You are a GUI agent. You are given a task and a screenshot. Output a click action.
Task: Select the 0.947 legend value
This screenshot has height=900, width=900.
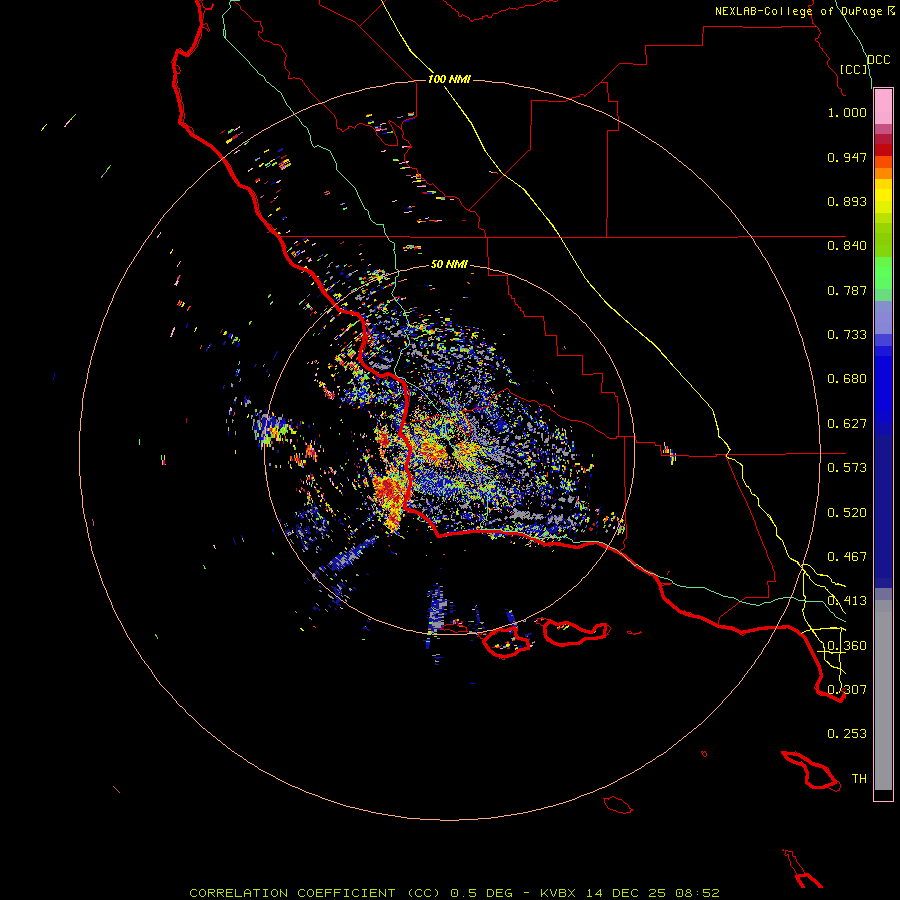coord(847,157)
